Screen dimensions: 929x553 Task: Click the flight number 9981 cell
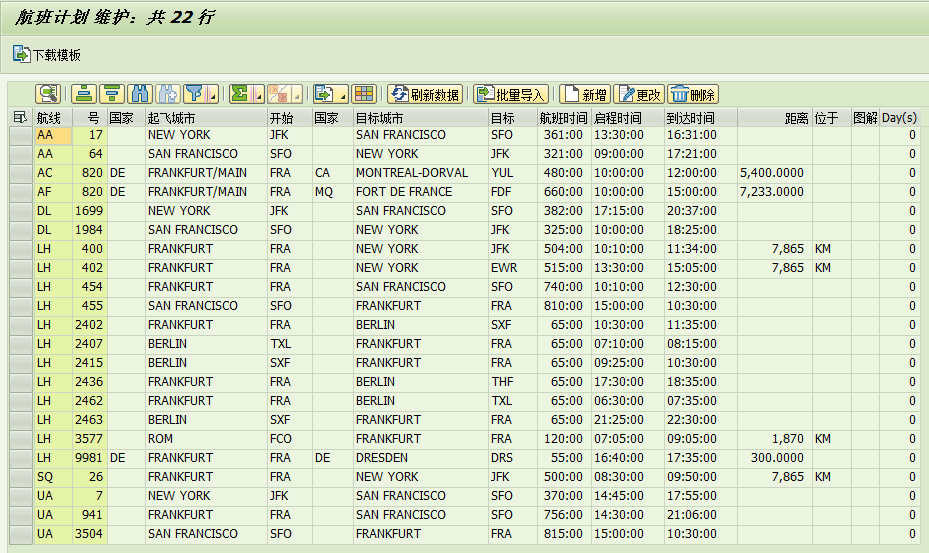coord(89,458)
